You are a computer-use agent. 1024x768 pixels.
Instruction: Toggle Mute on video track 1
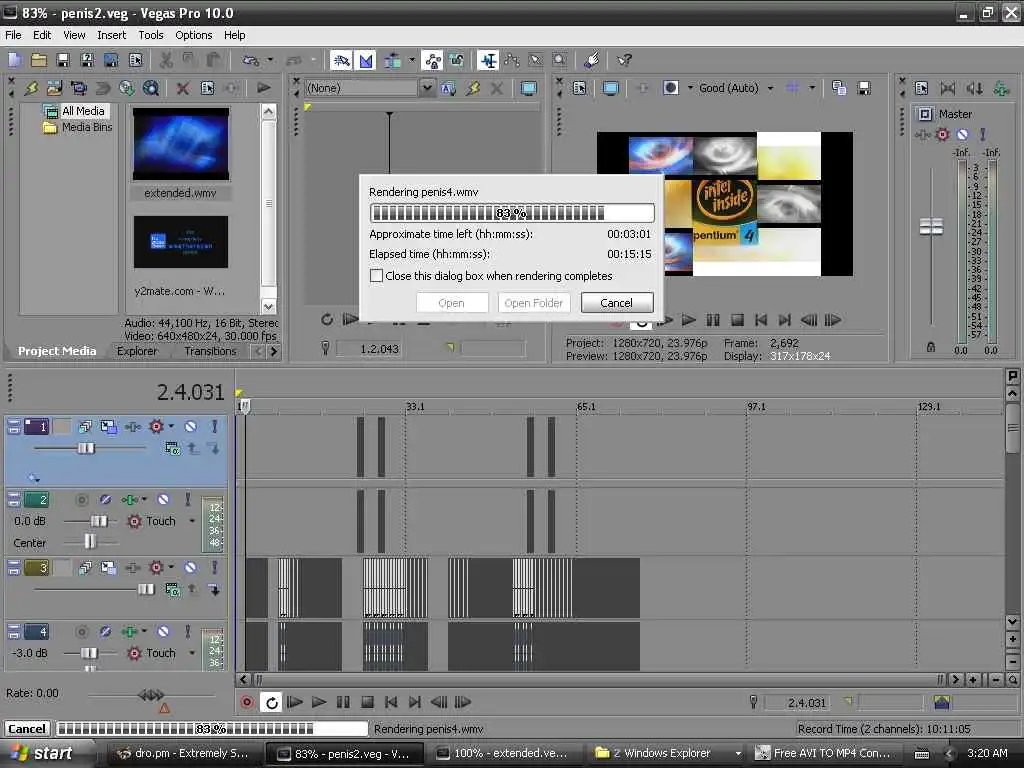(190, 426)
